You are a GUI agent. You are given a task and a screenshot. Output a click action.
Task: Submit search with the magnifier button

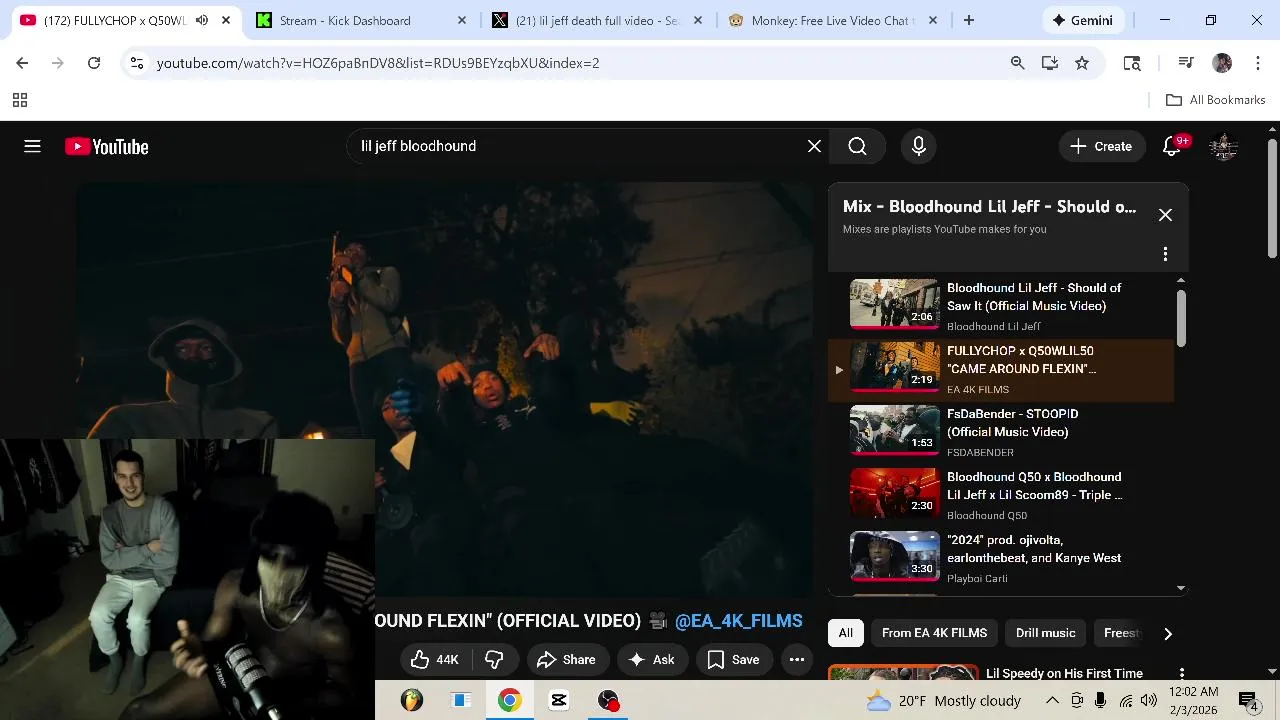pyautogui.click(x=857, y=146)
